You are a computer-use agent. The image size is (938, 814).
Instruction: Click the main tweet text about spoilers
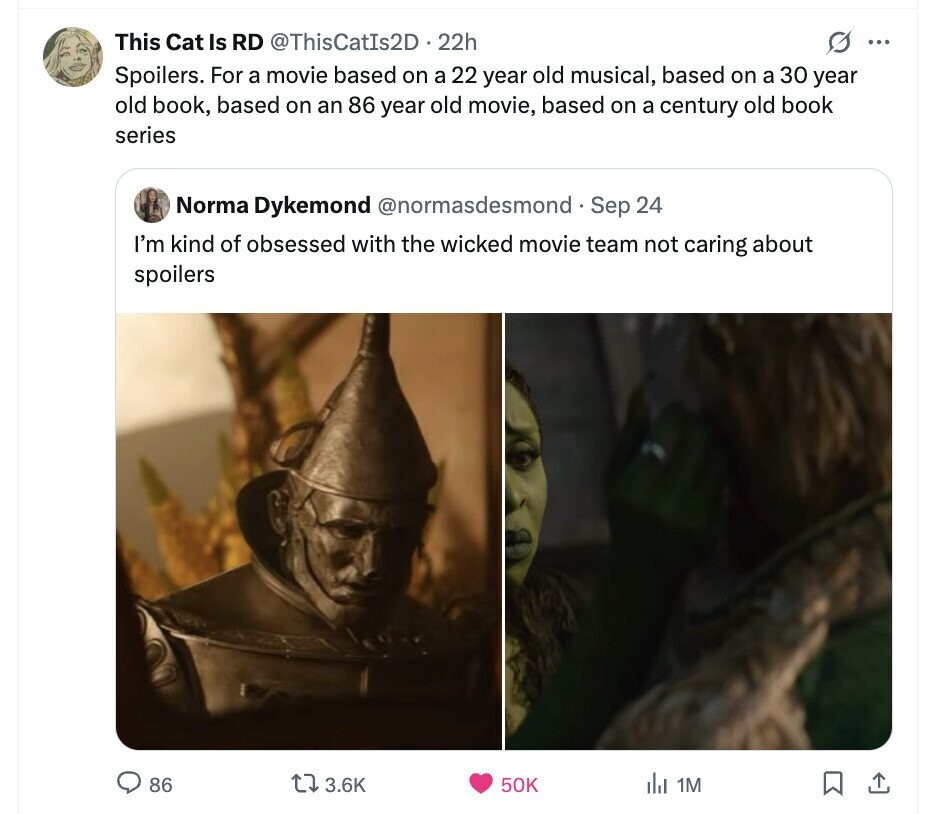pyautogui.click(x=486, y=104)
